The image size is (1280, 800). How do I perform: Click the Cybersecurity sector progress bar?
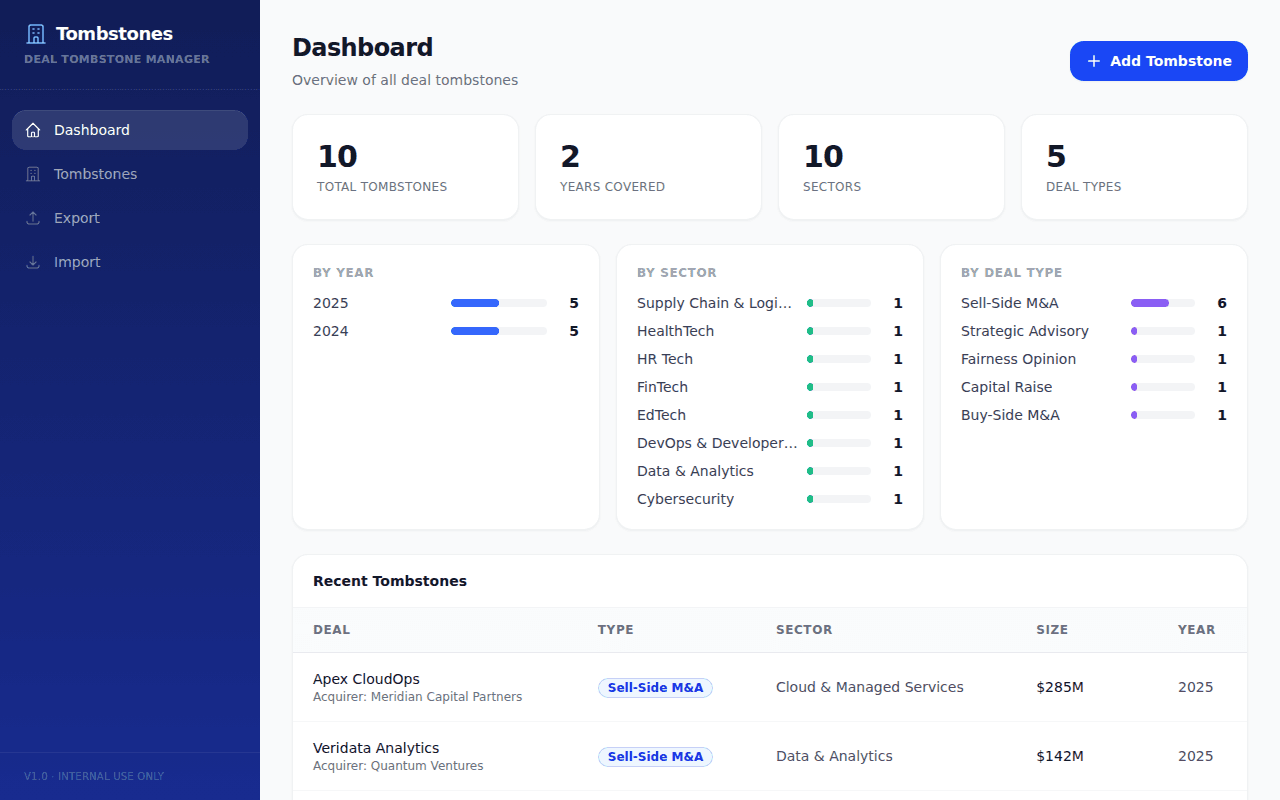click(x=839, y=499)
